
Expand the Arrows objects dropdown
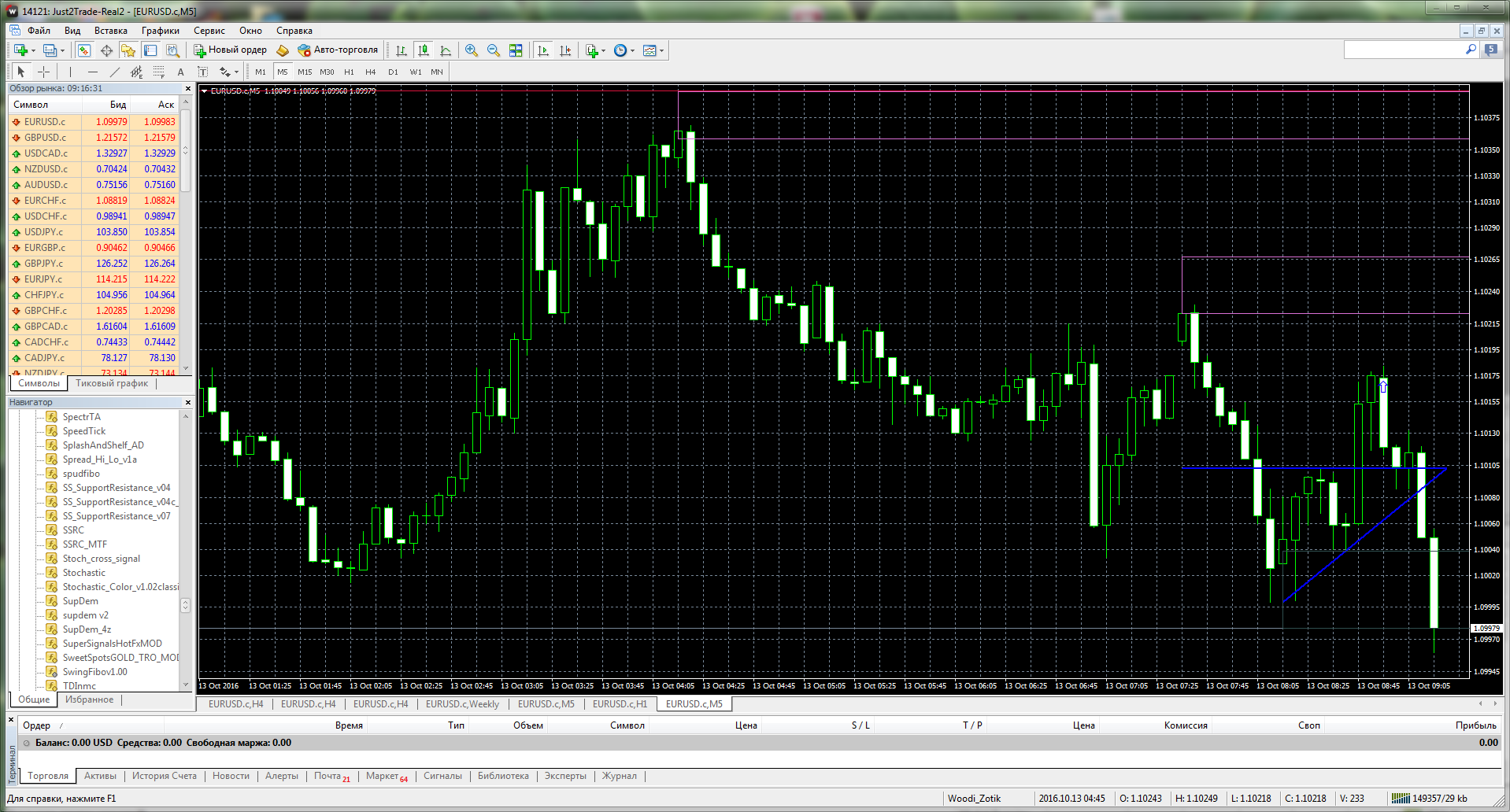236,72
